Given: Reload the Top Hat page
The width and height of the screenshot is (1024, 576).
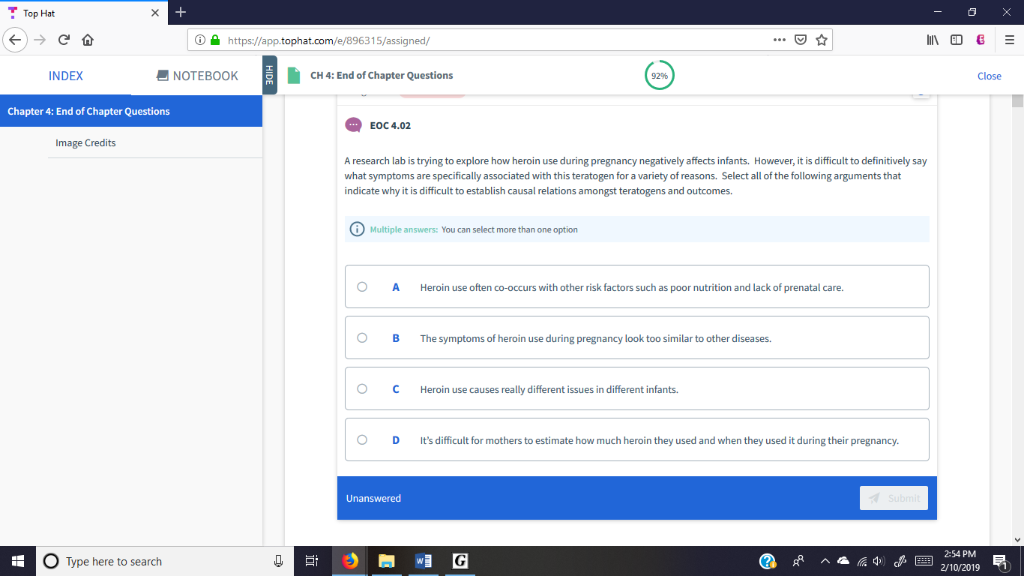Looking at the screenshot, I should (64, 40).
